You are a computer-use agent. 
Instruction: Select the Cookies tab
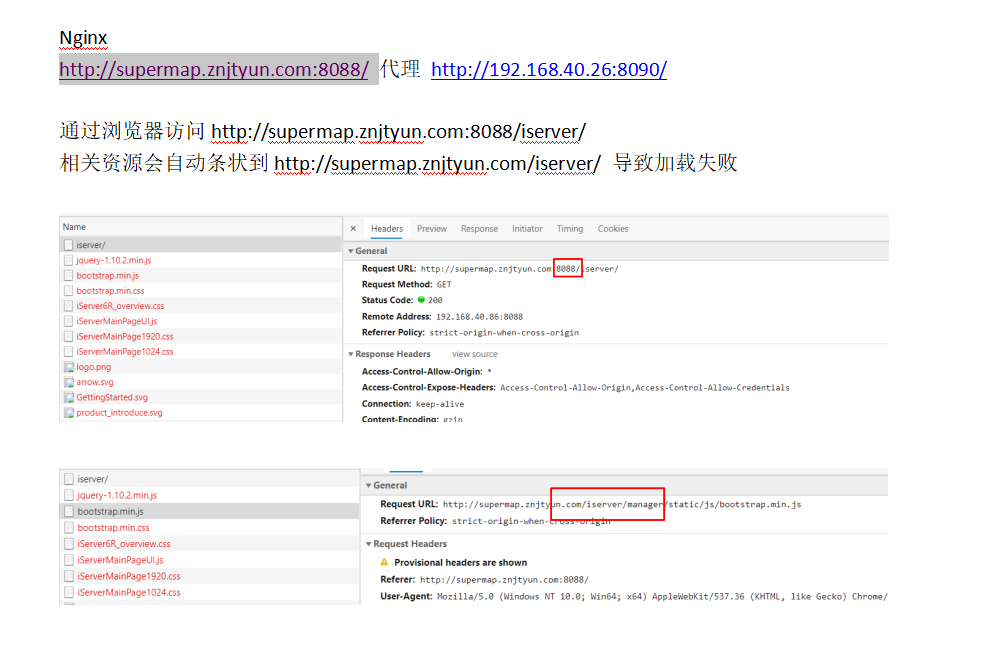click(612, 228)
